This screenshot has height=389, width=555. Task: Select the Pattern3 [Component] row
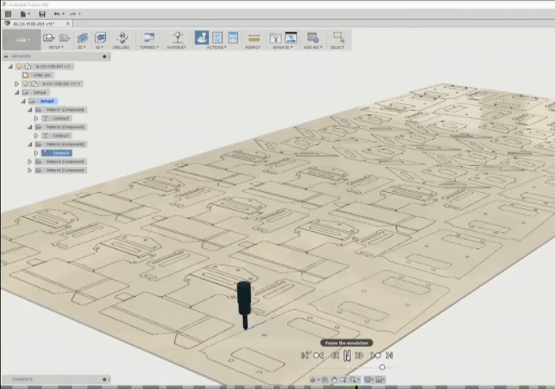point(61,144)
